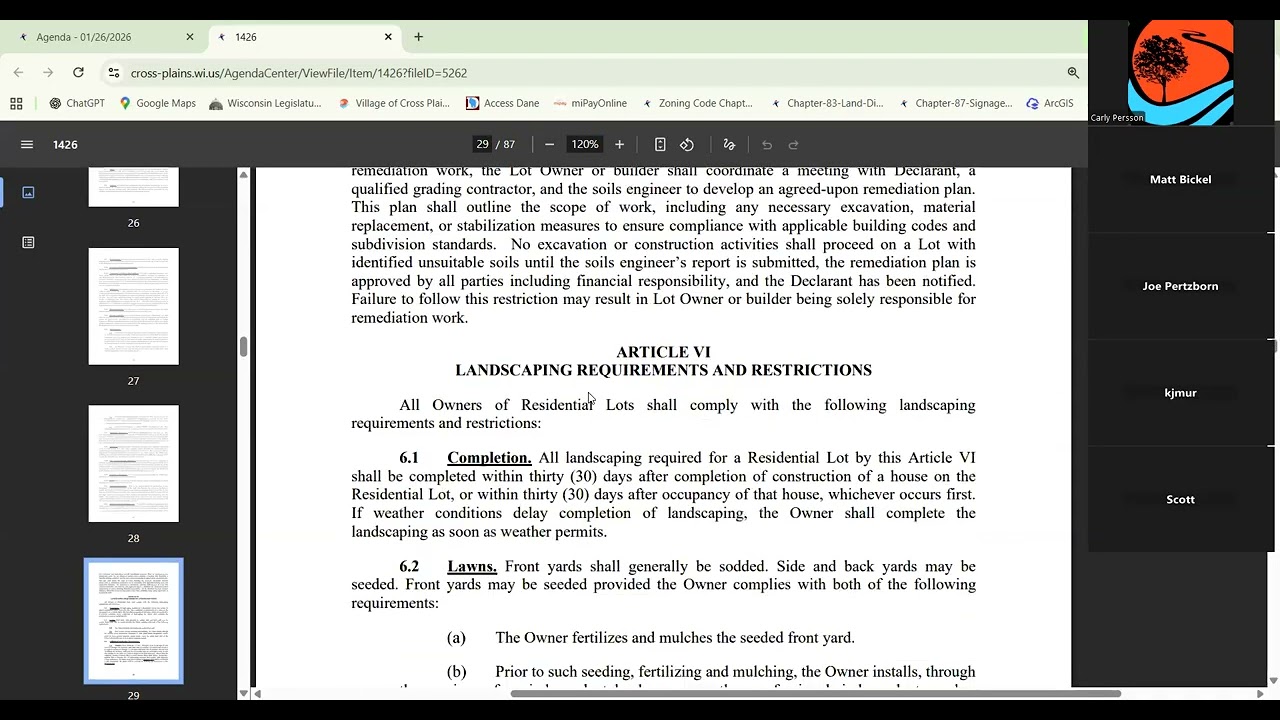Screen dimensions: 1280x720
Task: Zoom in on the PDF
Action: click(x=619, y=145)
